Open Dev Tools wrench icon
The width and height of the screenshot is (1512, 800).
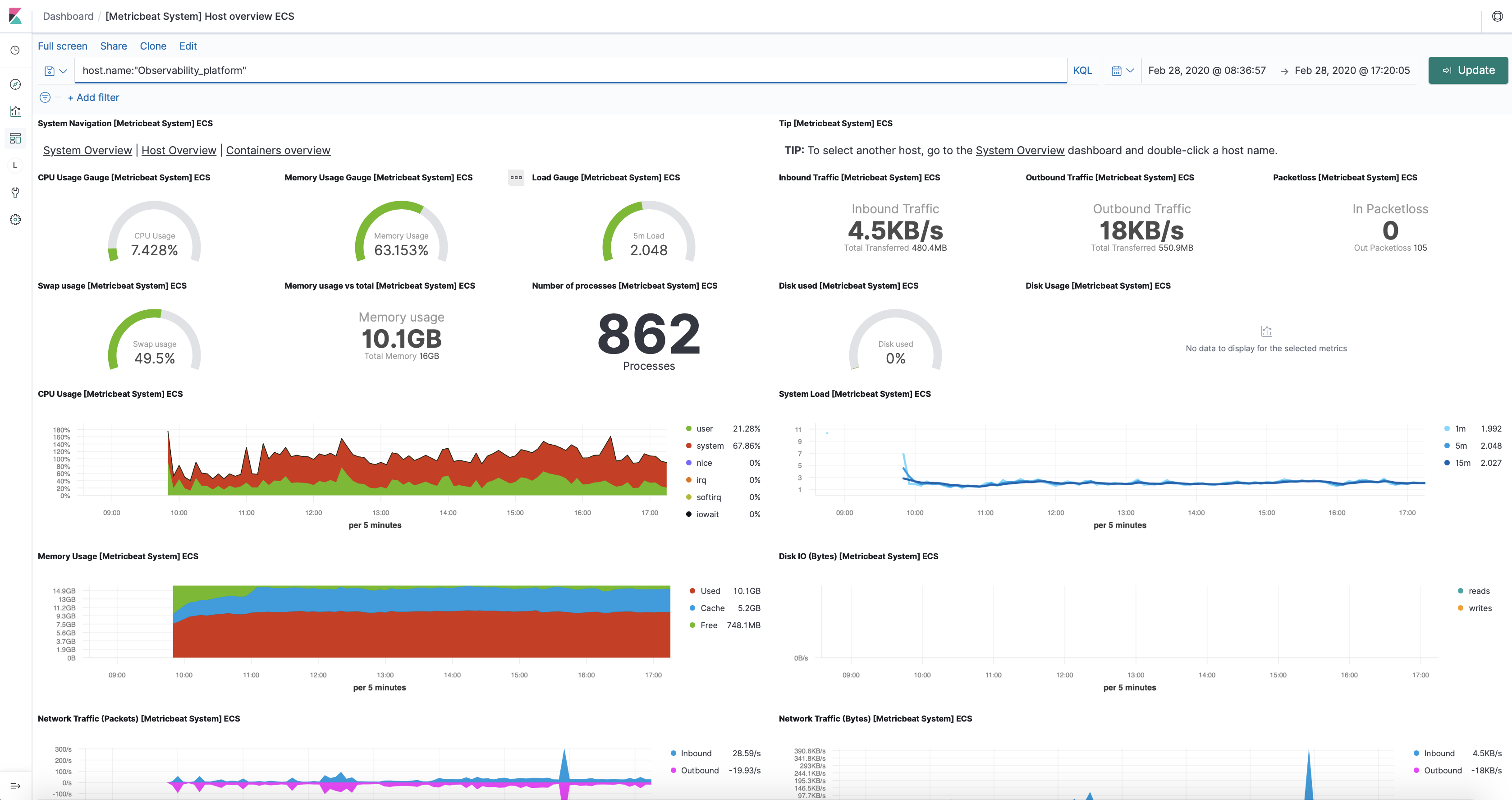[15, 192]
